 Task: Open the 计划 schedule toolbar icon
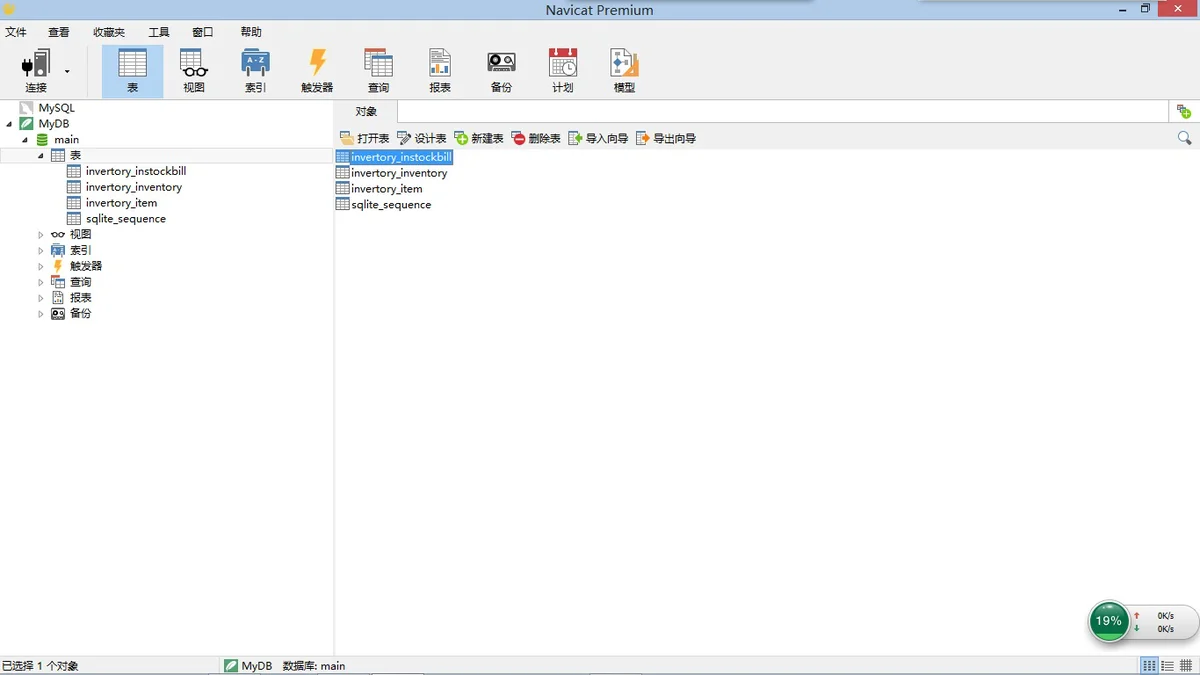563,71
